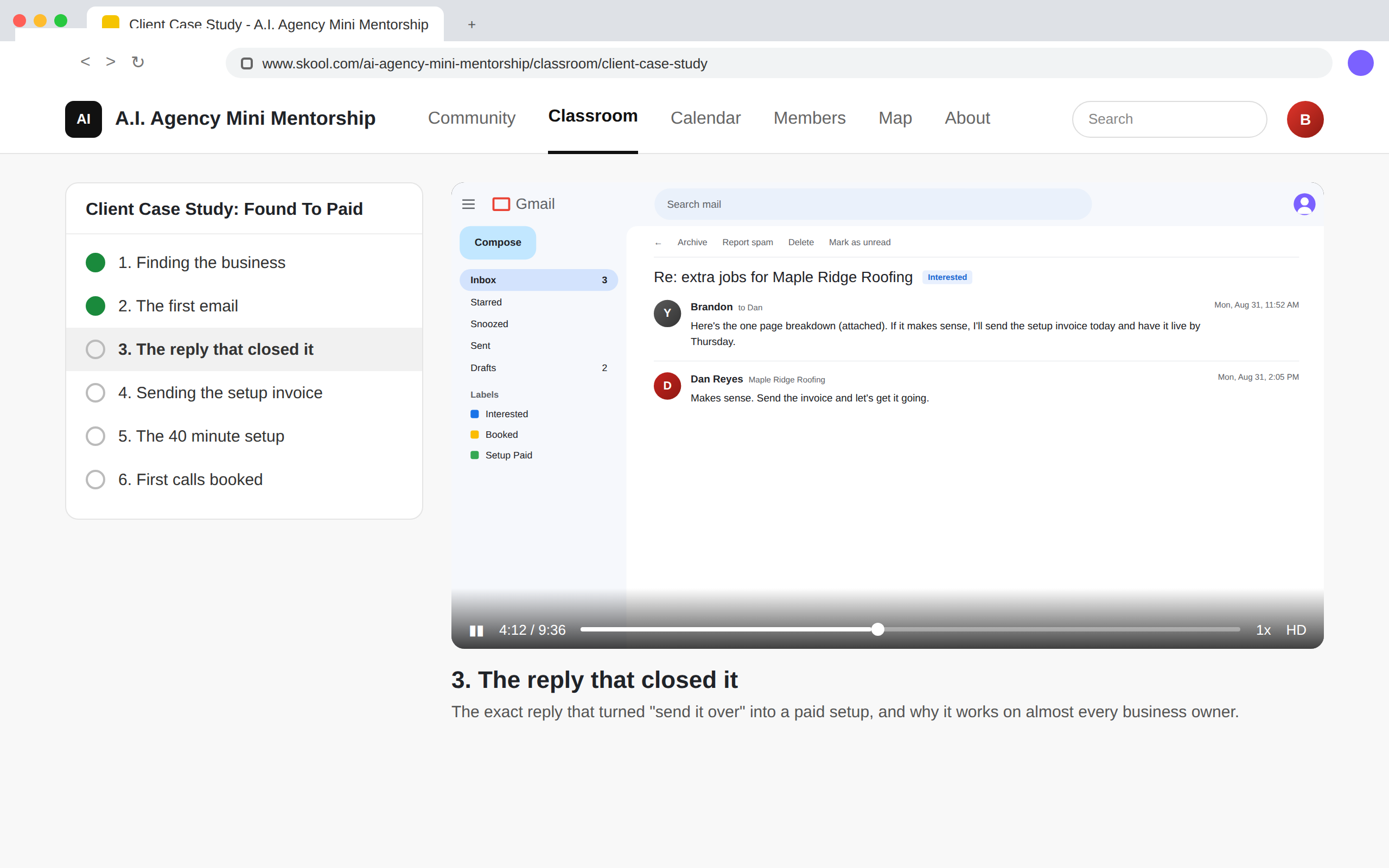Viewport: 1389px width, 868px height.
Task: Open lesson 5. The 40 minute setup
Action: pos(244,436)
